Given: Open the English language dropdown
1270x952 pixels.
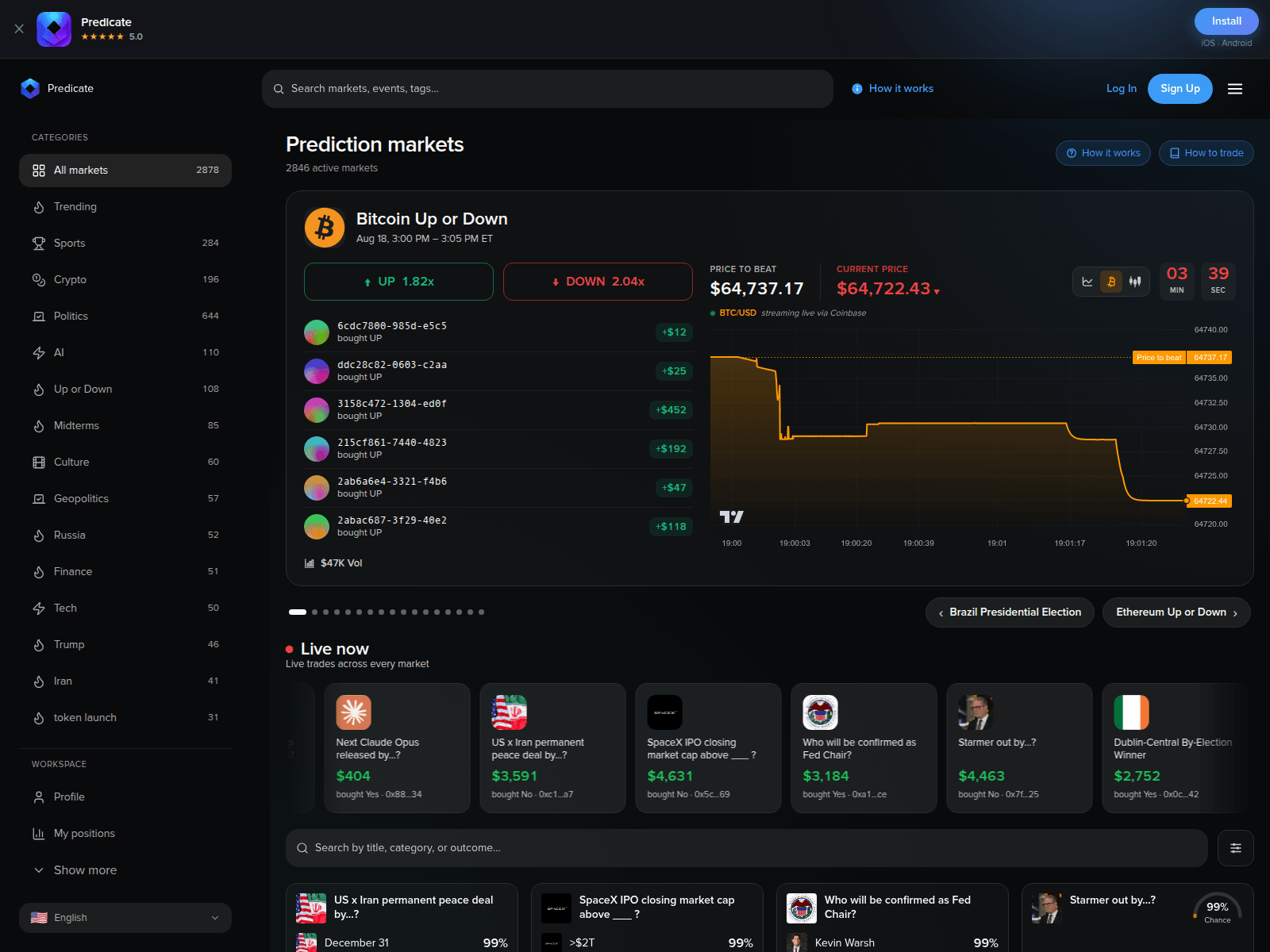Looking at the screenshot, I should [x=125, y=918].
